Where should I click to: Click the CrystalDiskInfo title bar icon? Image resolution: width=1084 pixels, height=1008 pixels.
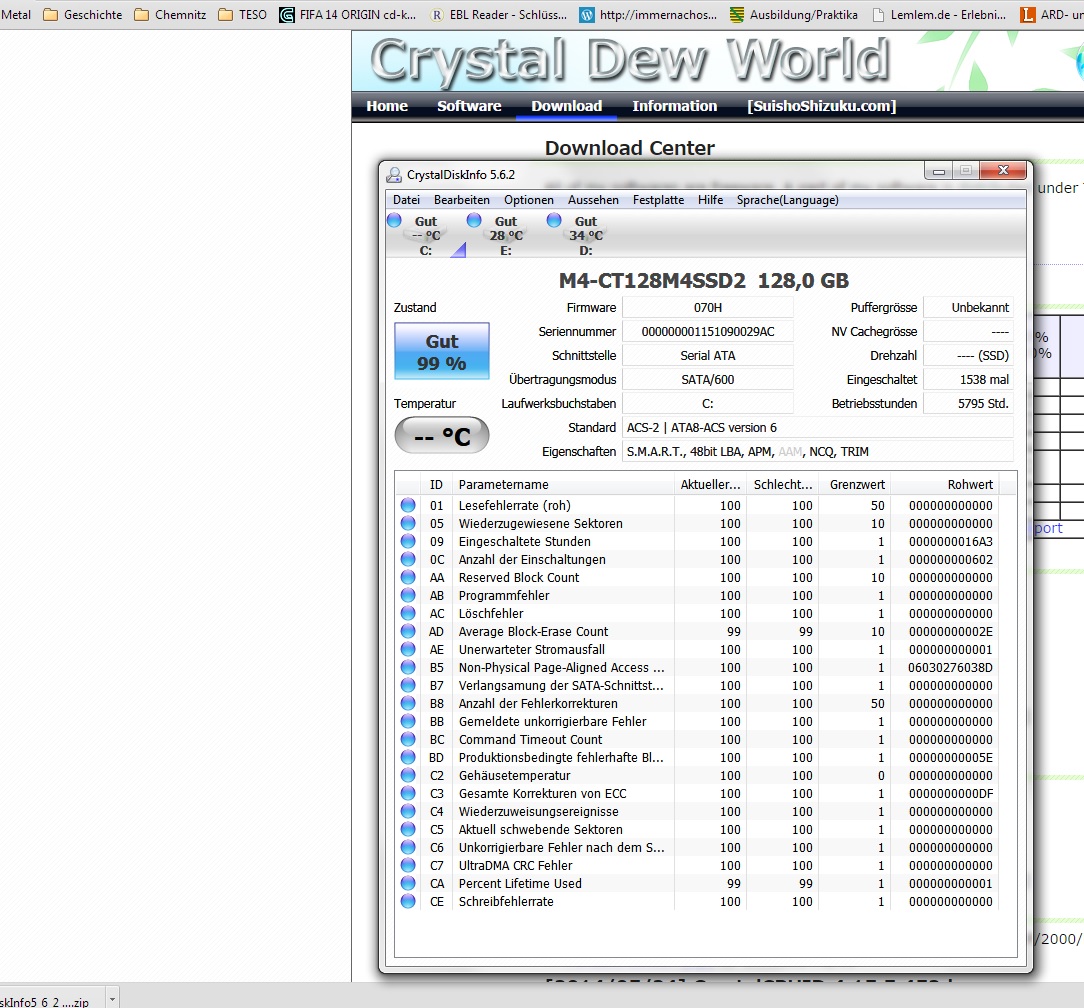(x=394, y=175)
